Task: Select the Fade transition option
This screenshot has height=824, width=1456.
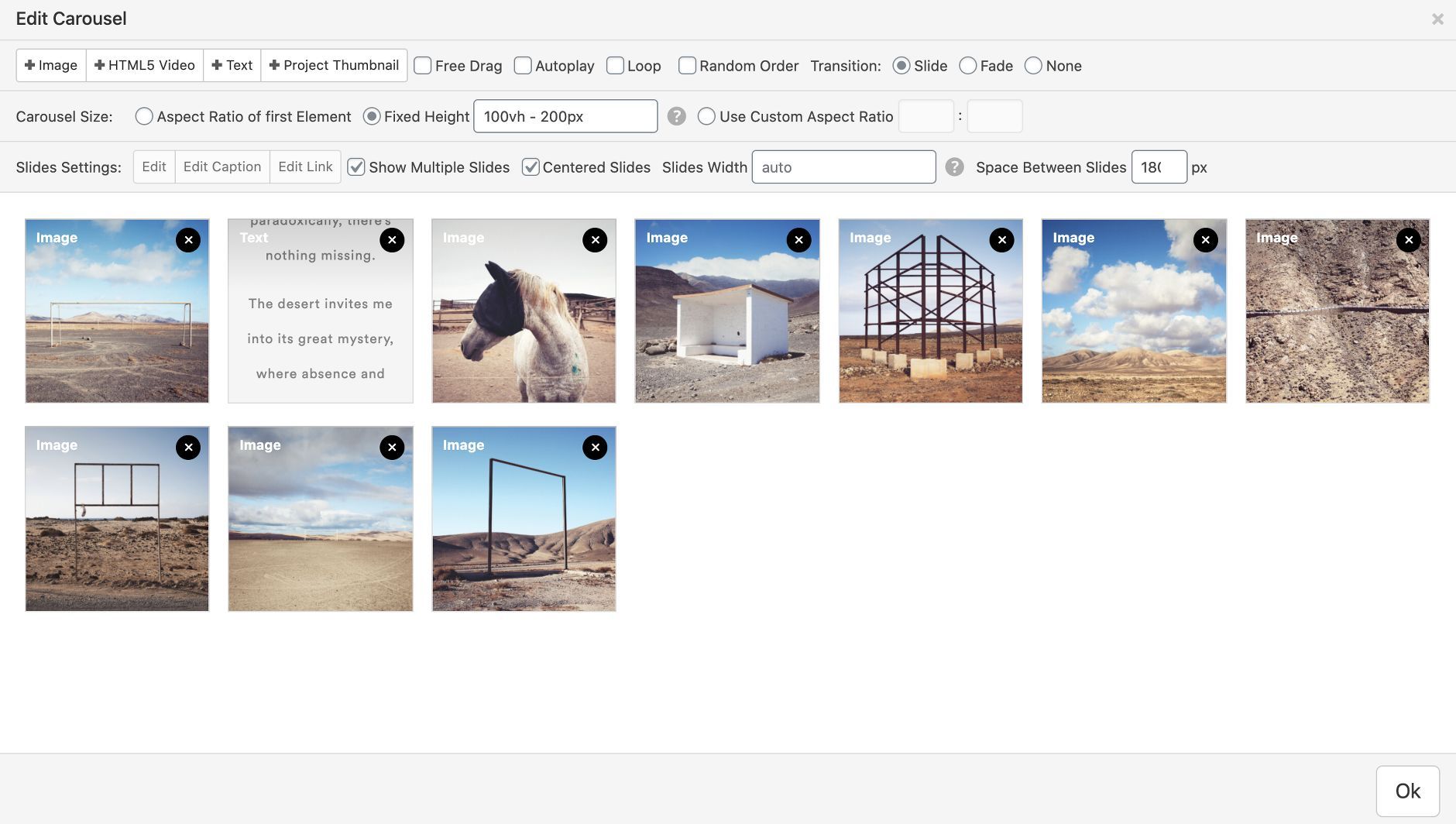Action: pyautogui.click(x=968, y=66)
